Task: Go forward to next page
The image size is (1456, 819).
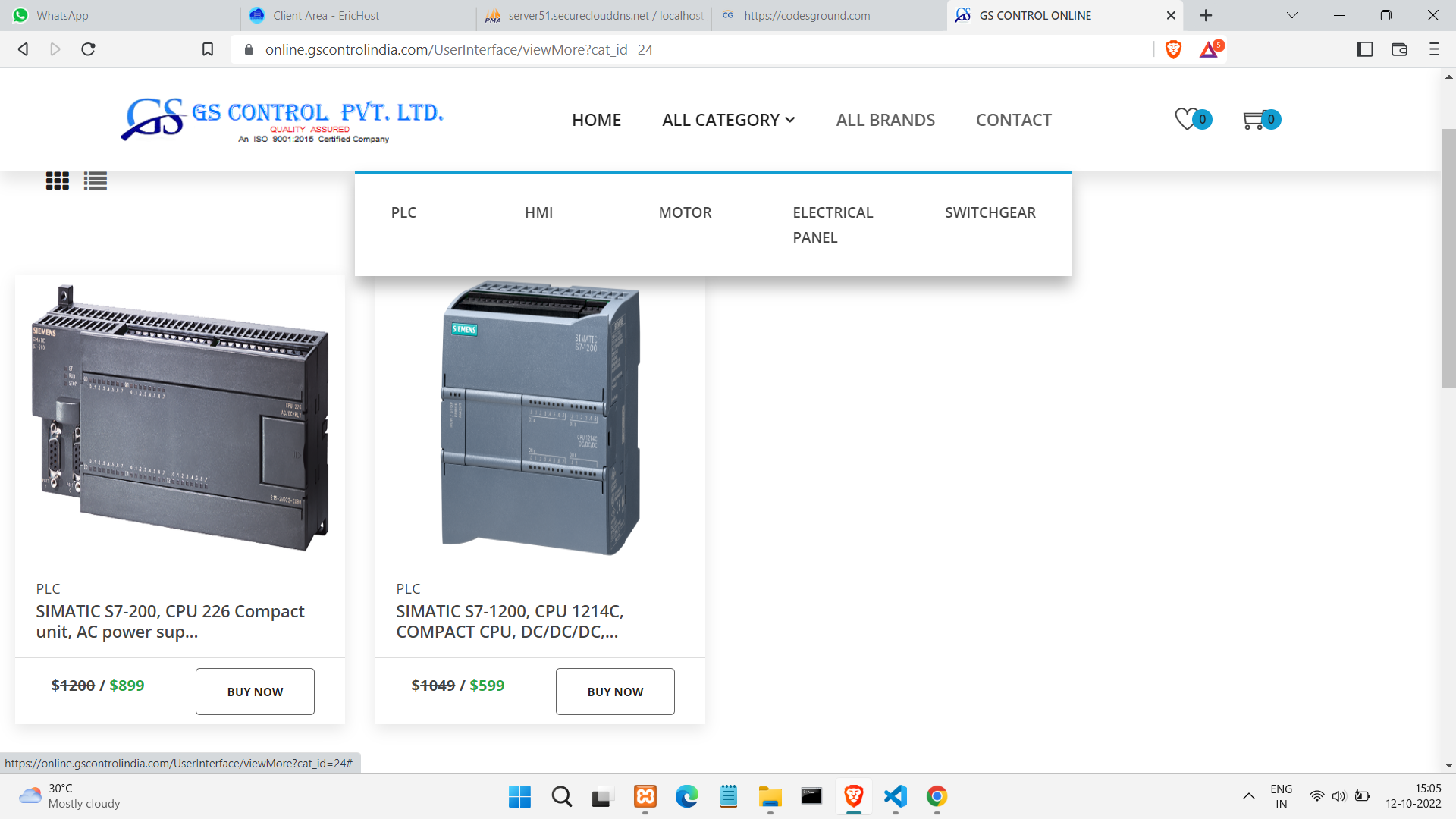Action: [x=55, y=49]
